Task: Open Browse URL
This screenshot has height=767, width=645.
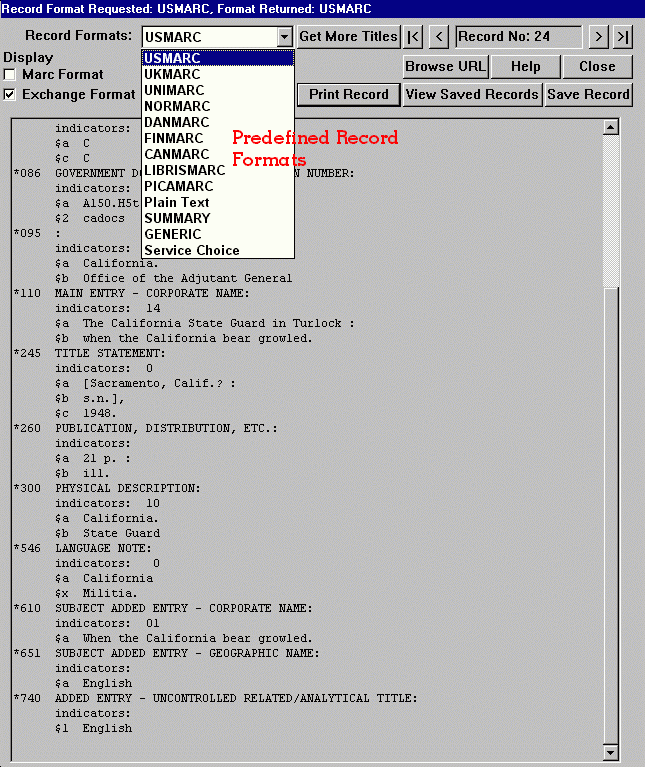Action: 445,67
